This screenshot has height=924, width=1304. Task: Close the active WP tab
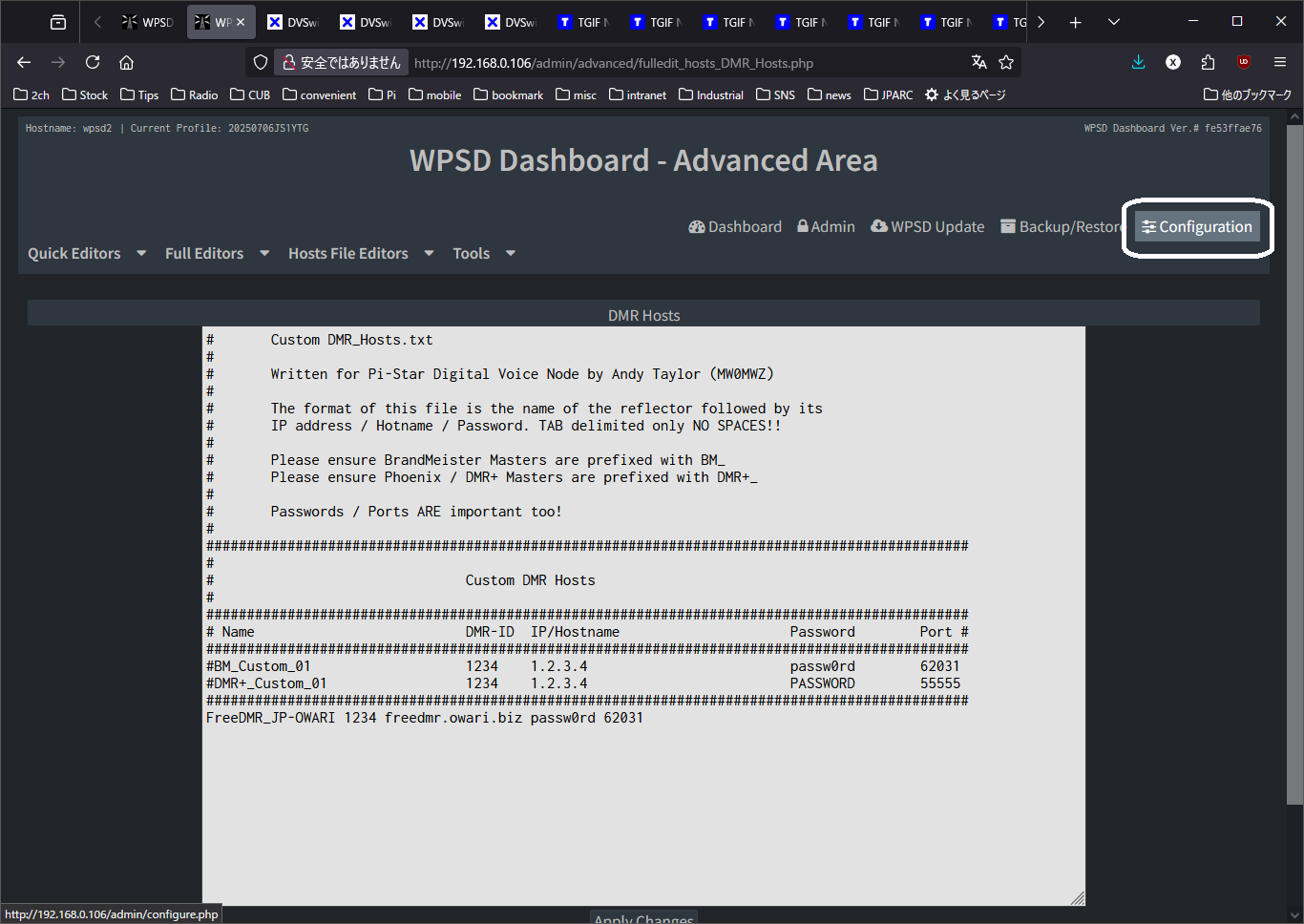tap(241, 22)
